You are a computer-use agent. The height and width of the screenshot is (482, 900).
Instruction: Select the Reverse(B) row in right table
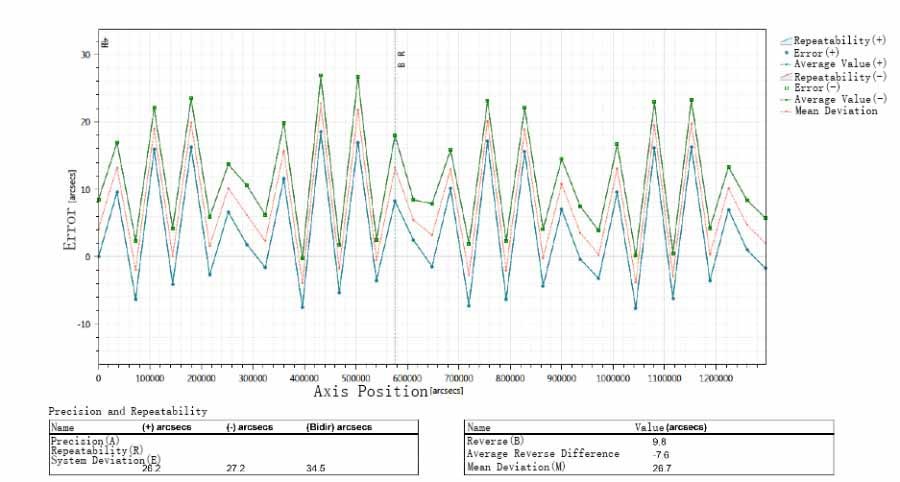[496, 441]
